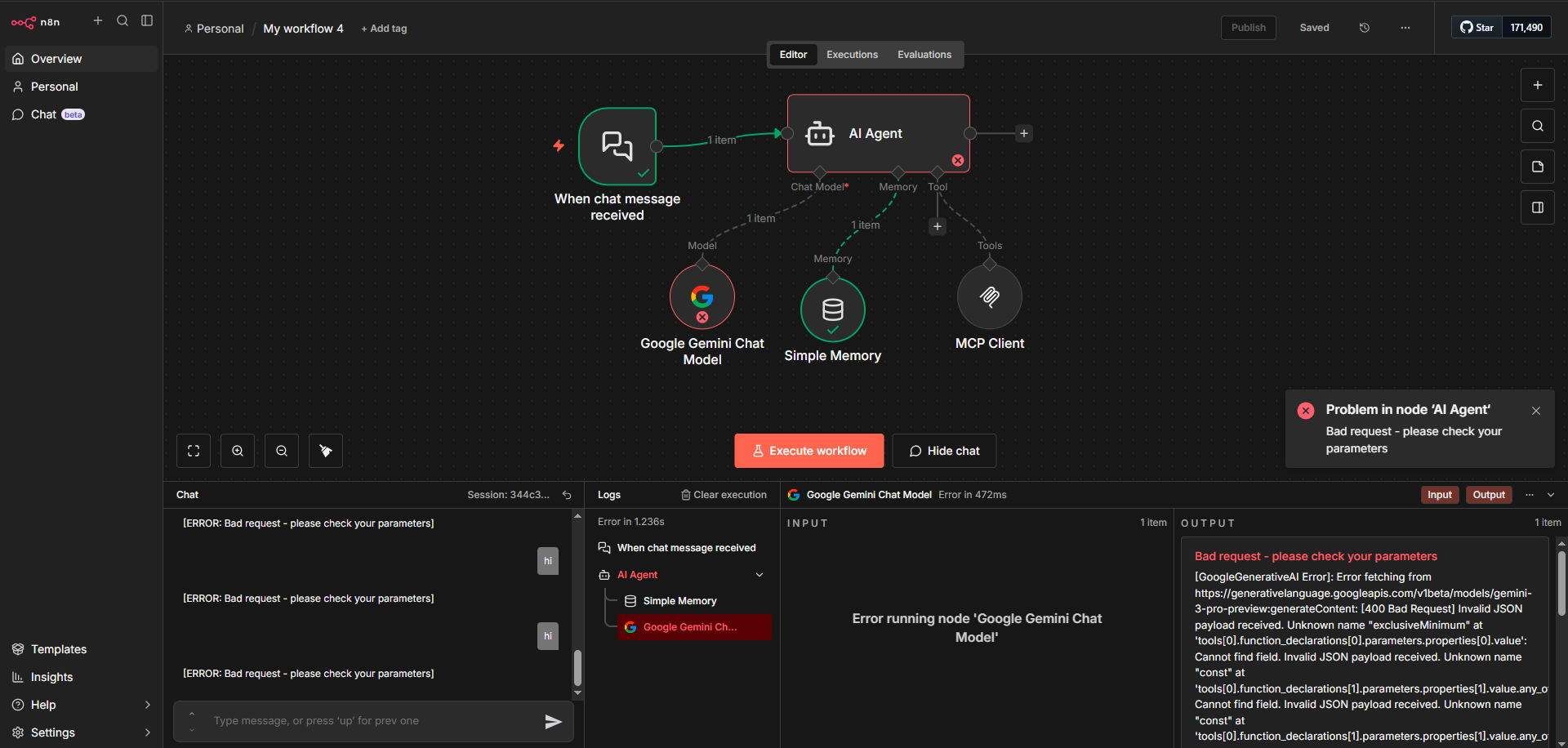Collapse the AI Agent log entry chevron
This screenshot has width=1568, height=748.
click(759, 575)
